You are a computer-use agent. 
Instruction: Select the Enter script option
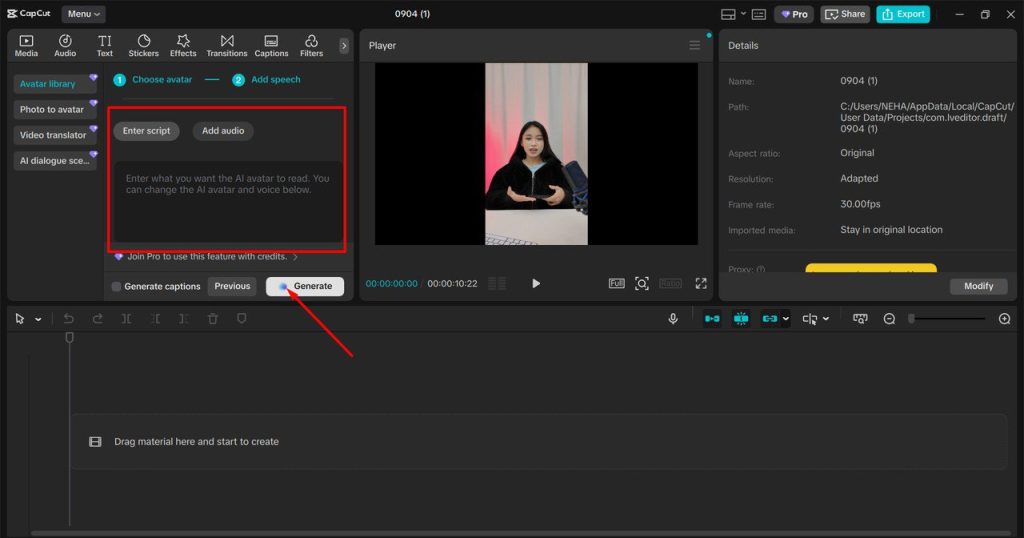[146, 131]
